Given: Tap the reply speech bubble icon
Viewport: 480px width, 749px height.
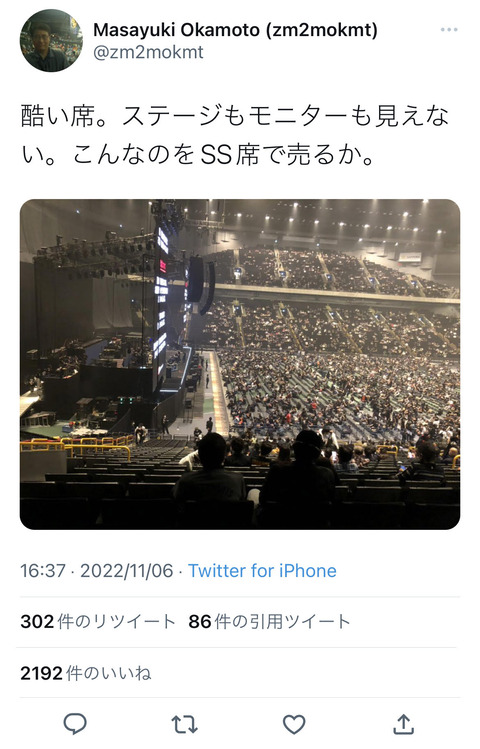Looking at the screenshot, I should 75,724.
